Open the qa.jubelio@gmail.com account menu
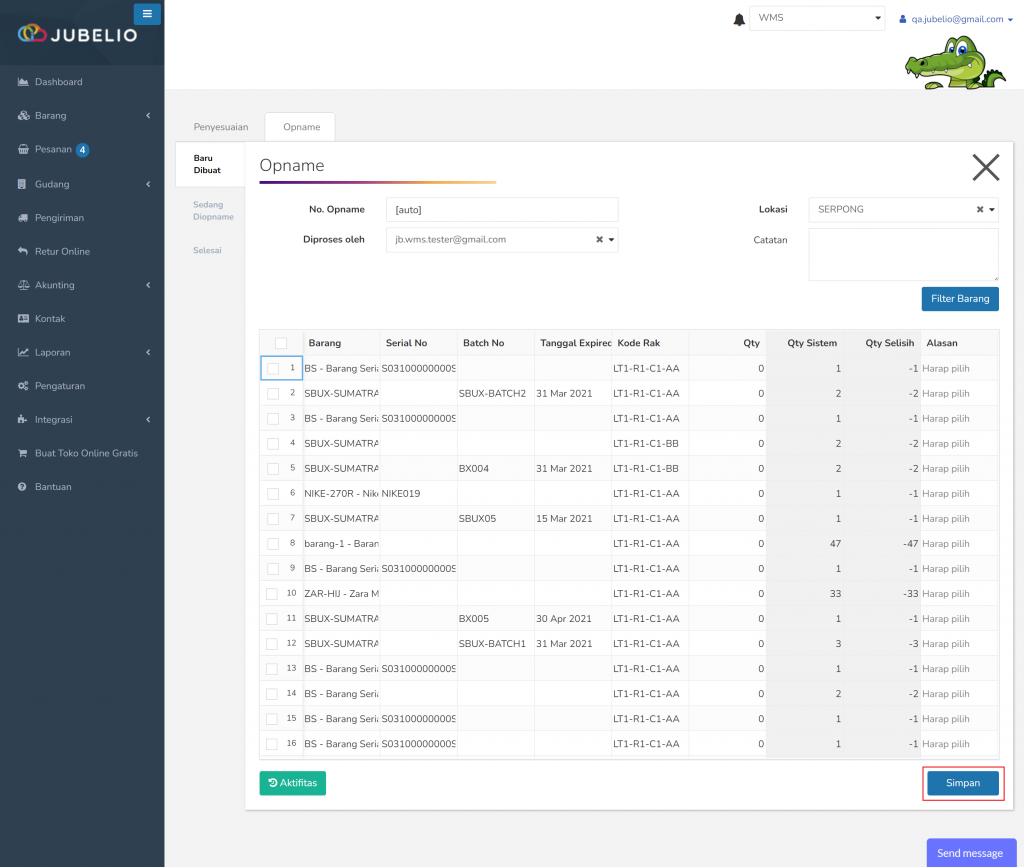This screenshot has height=867, width=1024. click(956, 20)
